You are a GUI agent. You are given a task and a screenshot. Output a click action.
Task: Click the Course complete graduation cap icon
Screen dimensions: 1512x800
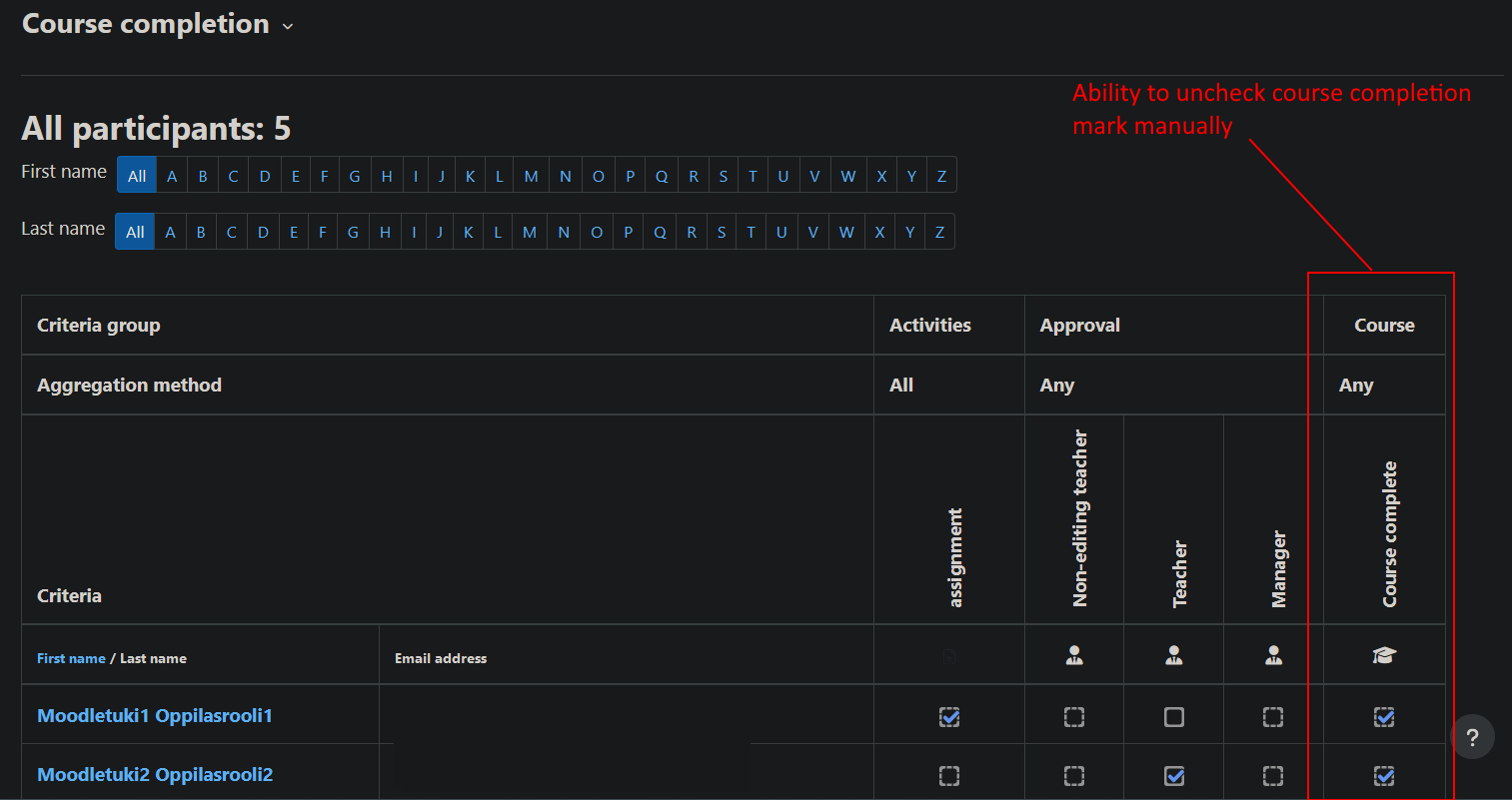pyautogui.click(x=1384, y=655)
